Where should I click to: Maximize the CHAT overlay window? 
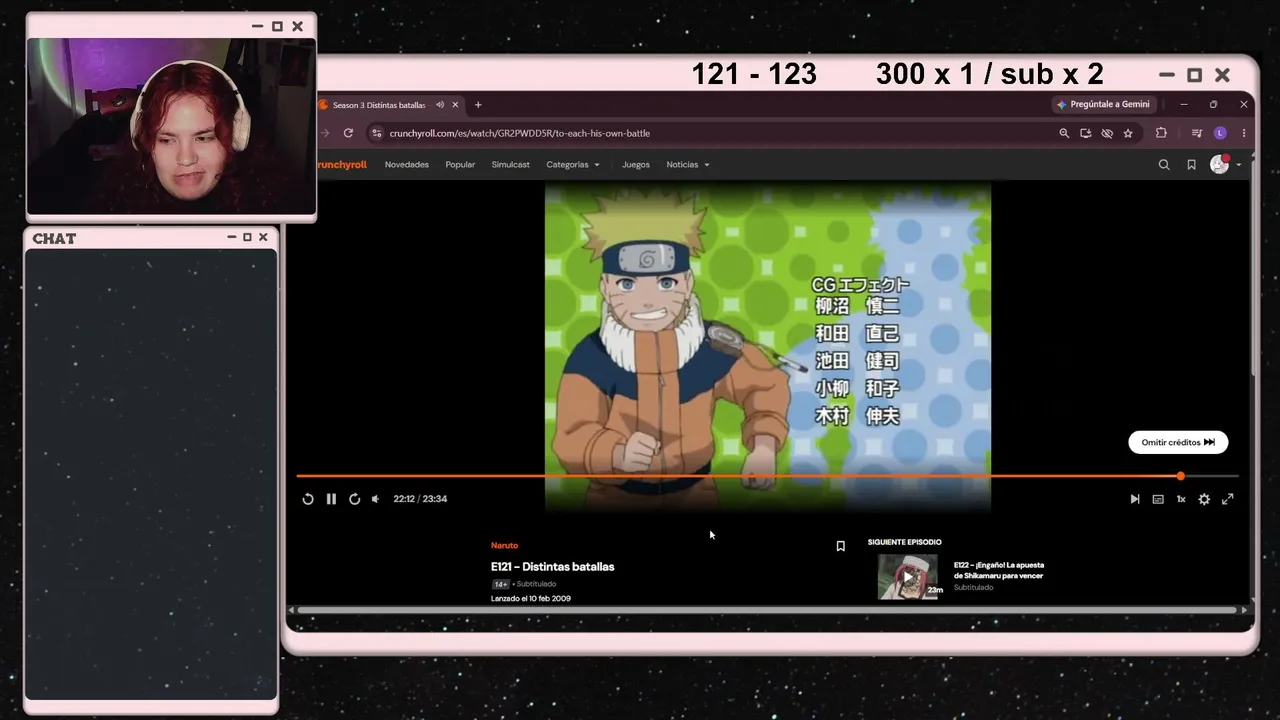pos(247,237)
